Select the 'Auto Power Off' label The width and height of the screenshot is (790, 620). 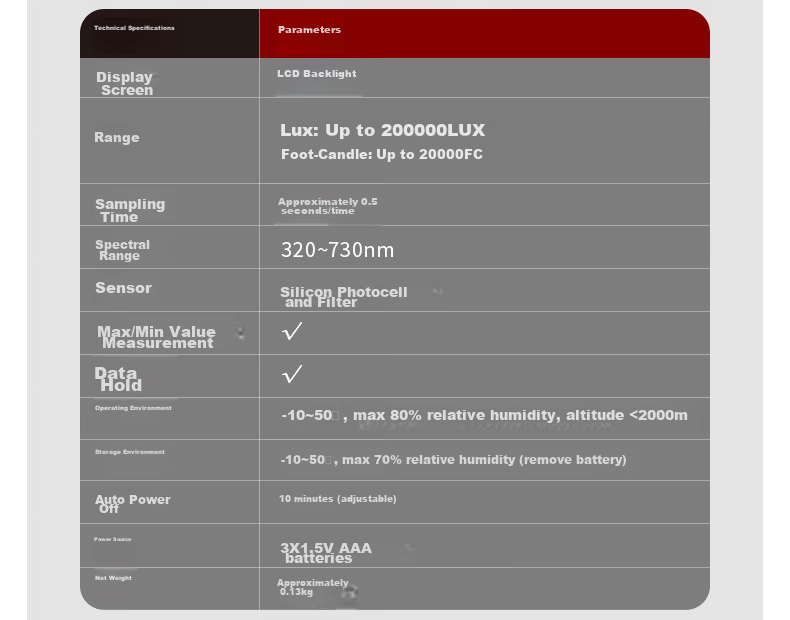pos(133,504)
